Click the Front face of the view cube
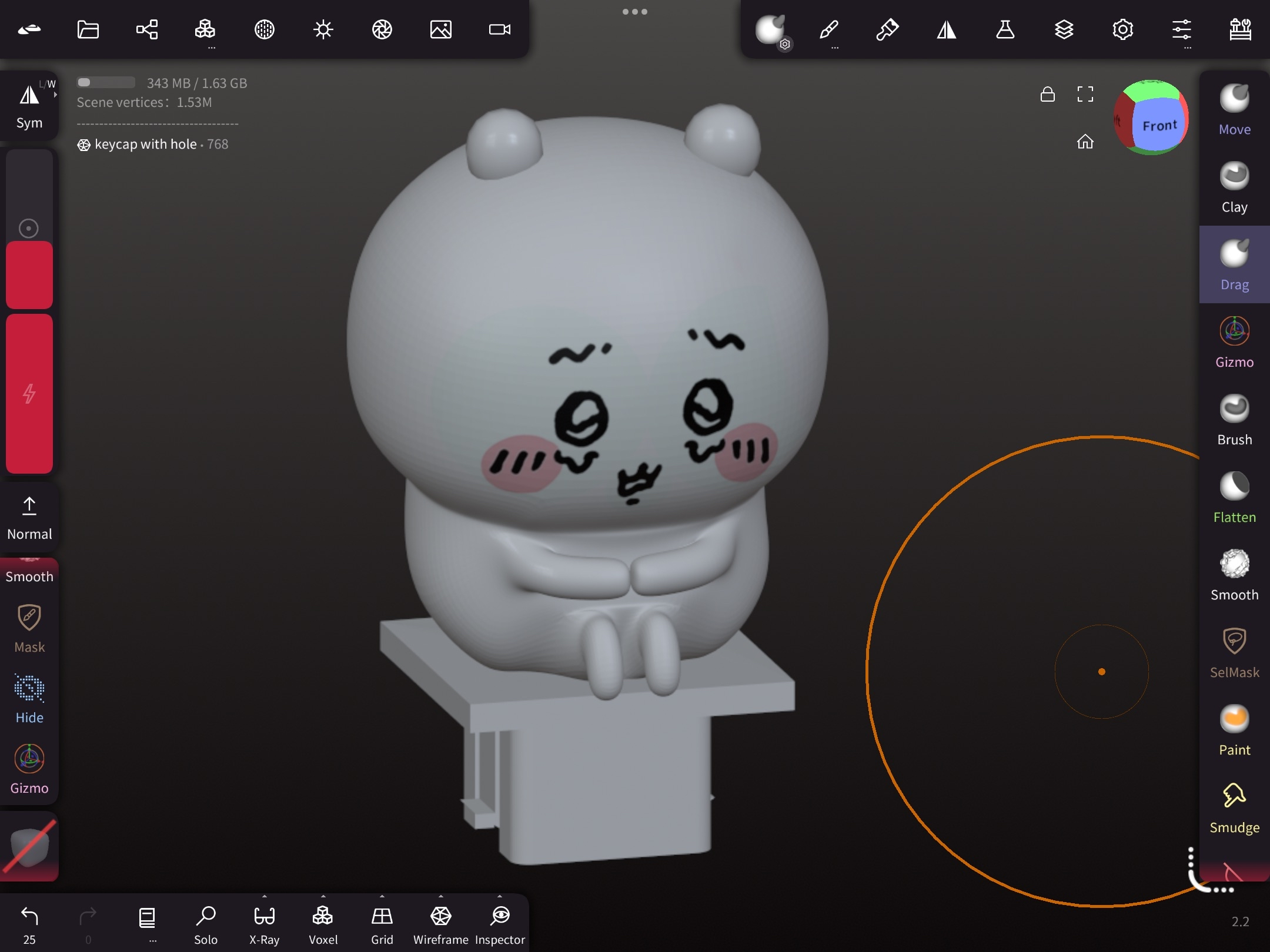 pos(1158,125)
